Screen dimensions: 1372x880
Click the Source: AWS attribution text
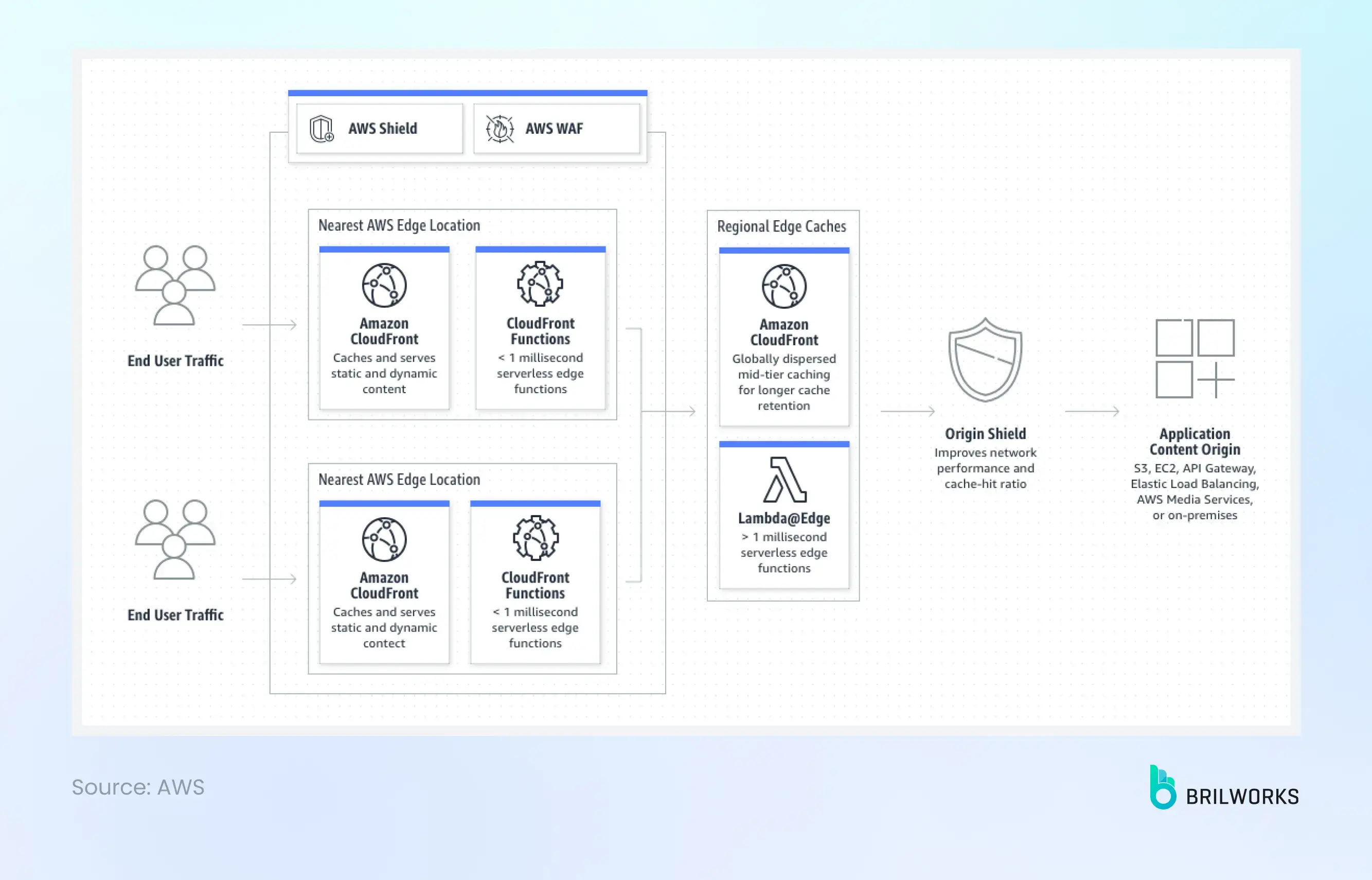(x=138, y=787)
